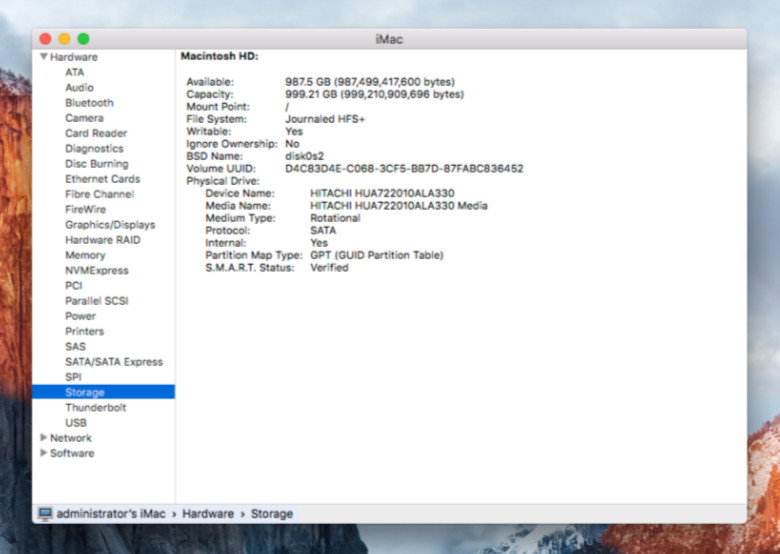Screen dimensions: 780x554
Task: Click the Capacity value 999.21 GB
Action: 374,94
